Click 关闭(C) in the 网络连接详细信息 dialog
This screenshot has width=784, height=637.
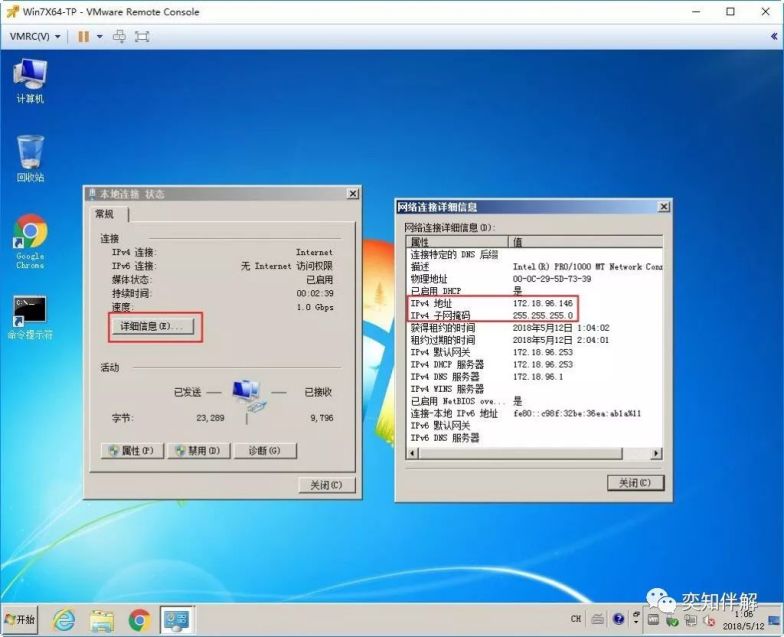pyautogui.click(x=636, y=482)
